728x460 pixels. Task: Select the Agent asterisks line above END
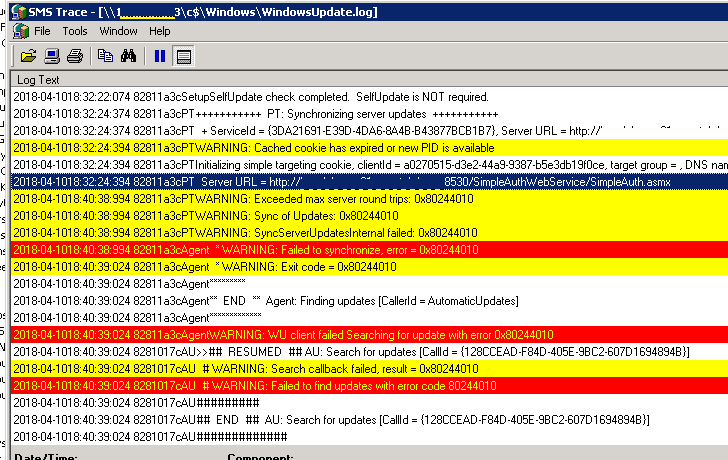point(370,284)
